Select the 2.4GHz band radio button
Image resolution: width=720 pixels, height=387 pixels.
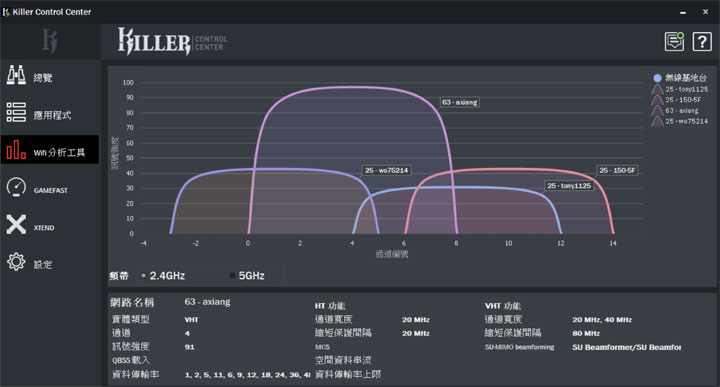(x=144, y=276)
